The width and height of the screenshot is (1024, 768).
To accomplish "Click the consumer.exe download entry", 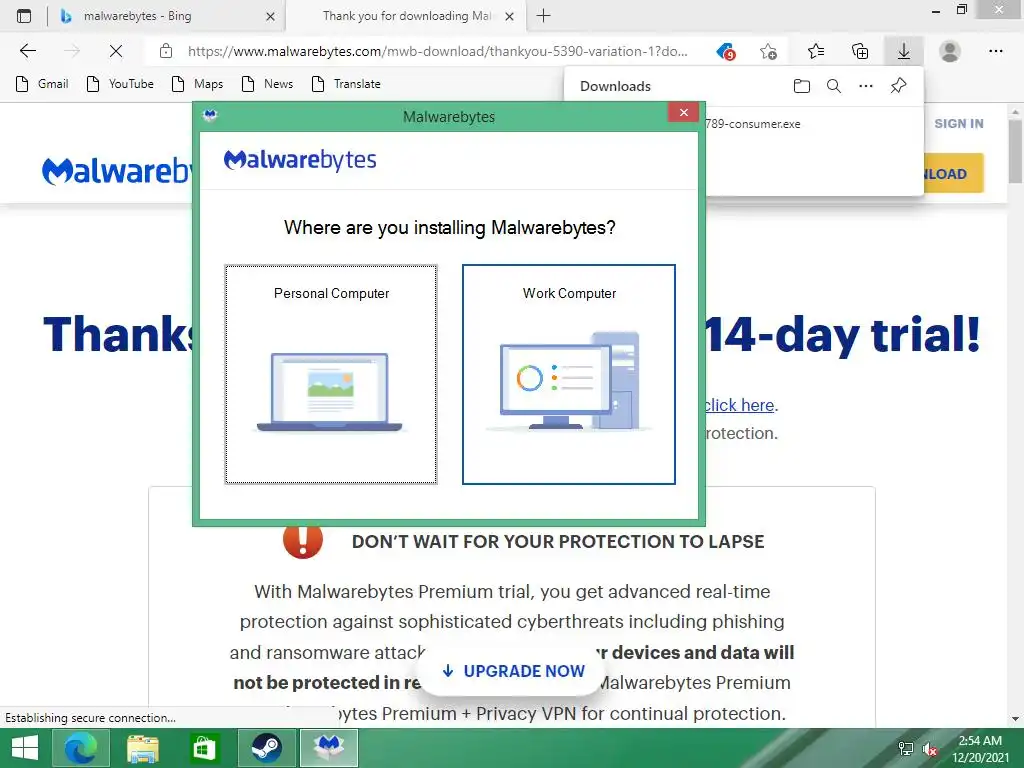I will pos(752,124).
